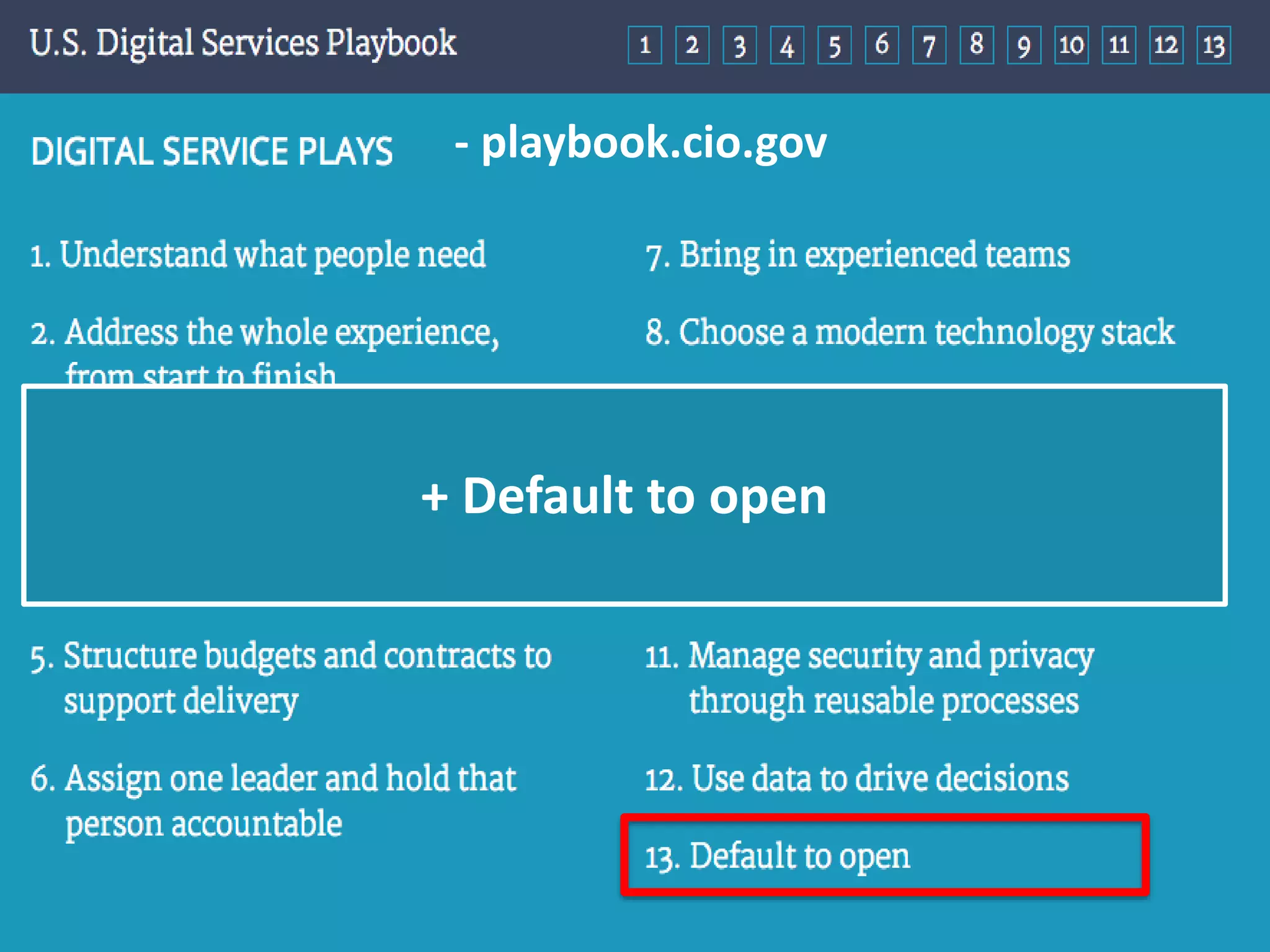1270x952 pixels.
Task: Jump to play number 12 box
Action: (x=1166, y=45)
